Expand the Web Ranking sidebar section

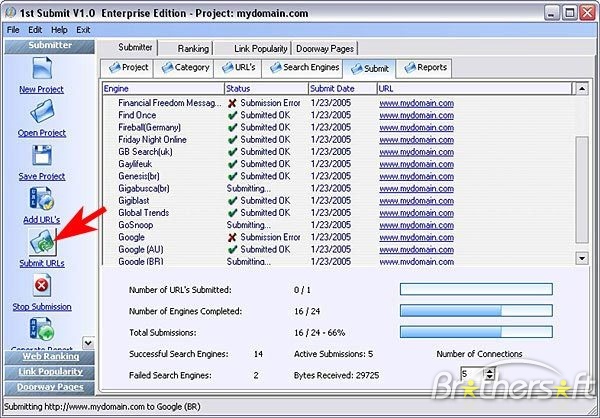(50, 357)
